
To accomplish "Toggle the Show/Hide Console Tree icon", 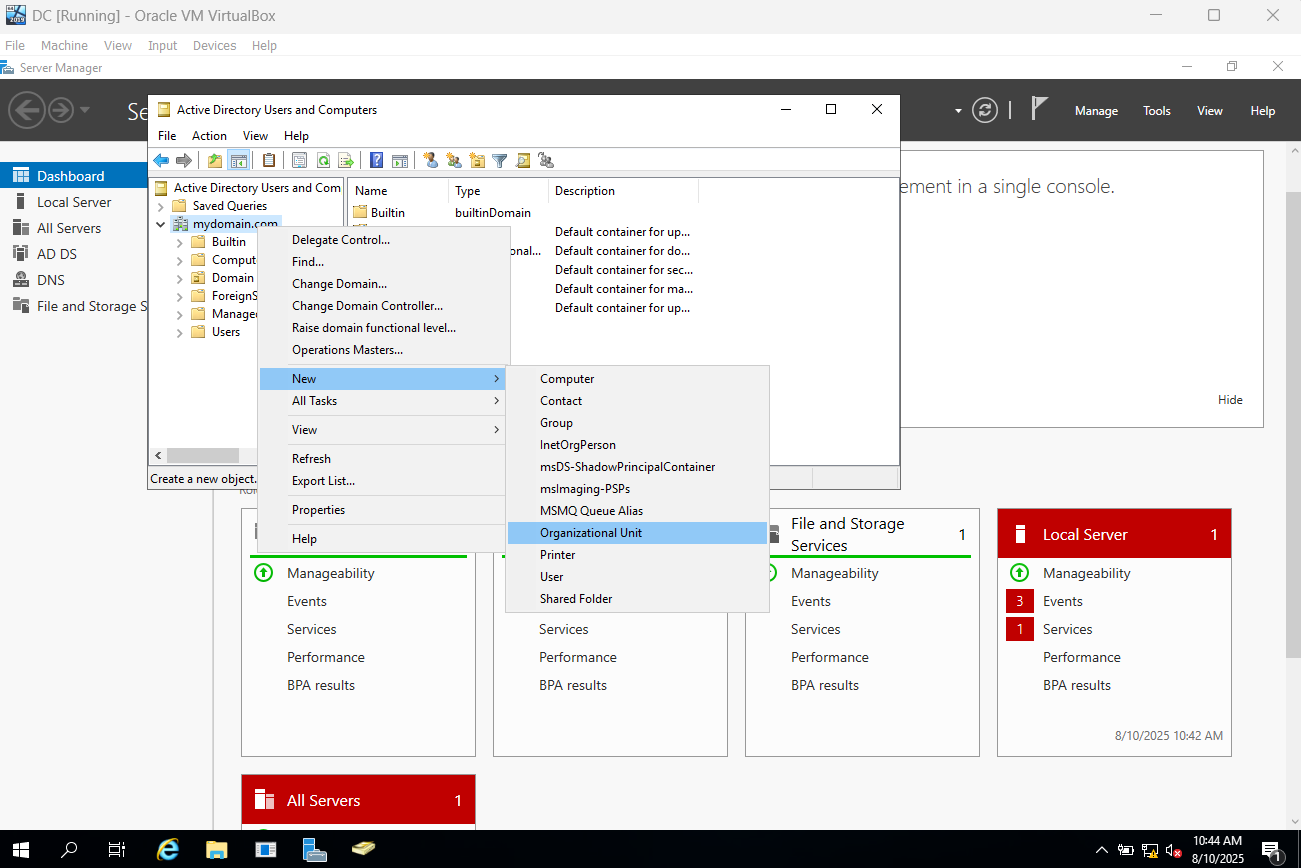I will click(238, 160).
